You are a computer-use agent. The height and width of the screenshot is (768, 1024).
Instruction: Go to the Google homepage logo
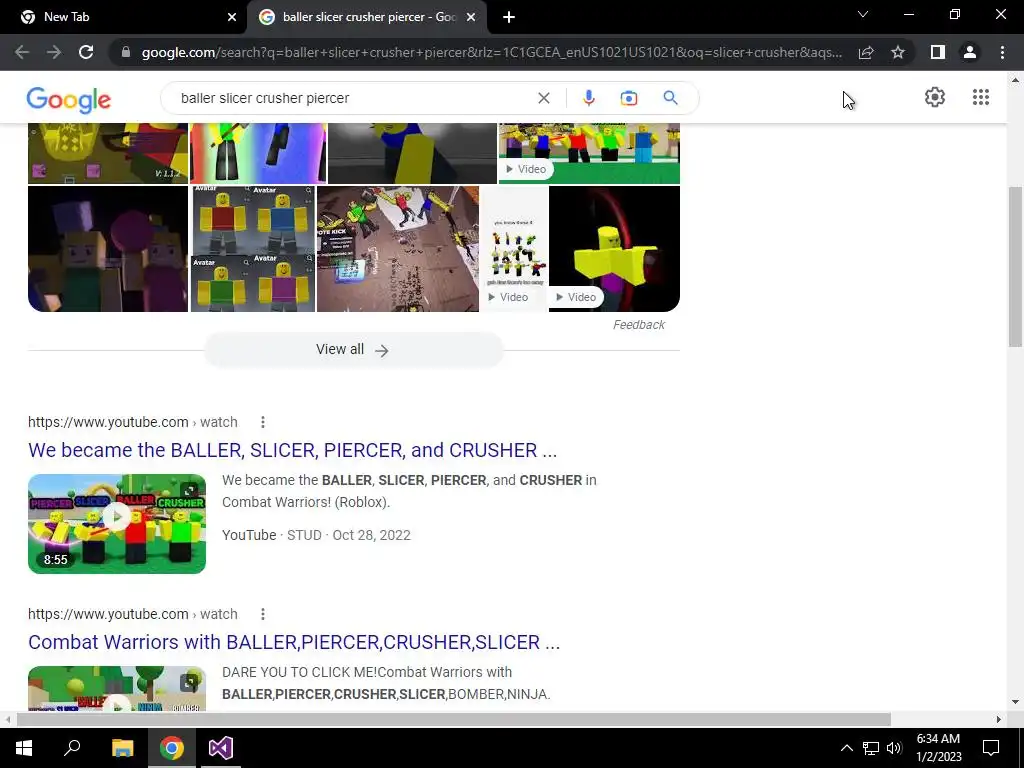click(69, 99)
